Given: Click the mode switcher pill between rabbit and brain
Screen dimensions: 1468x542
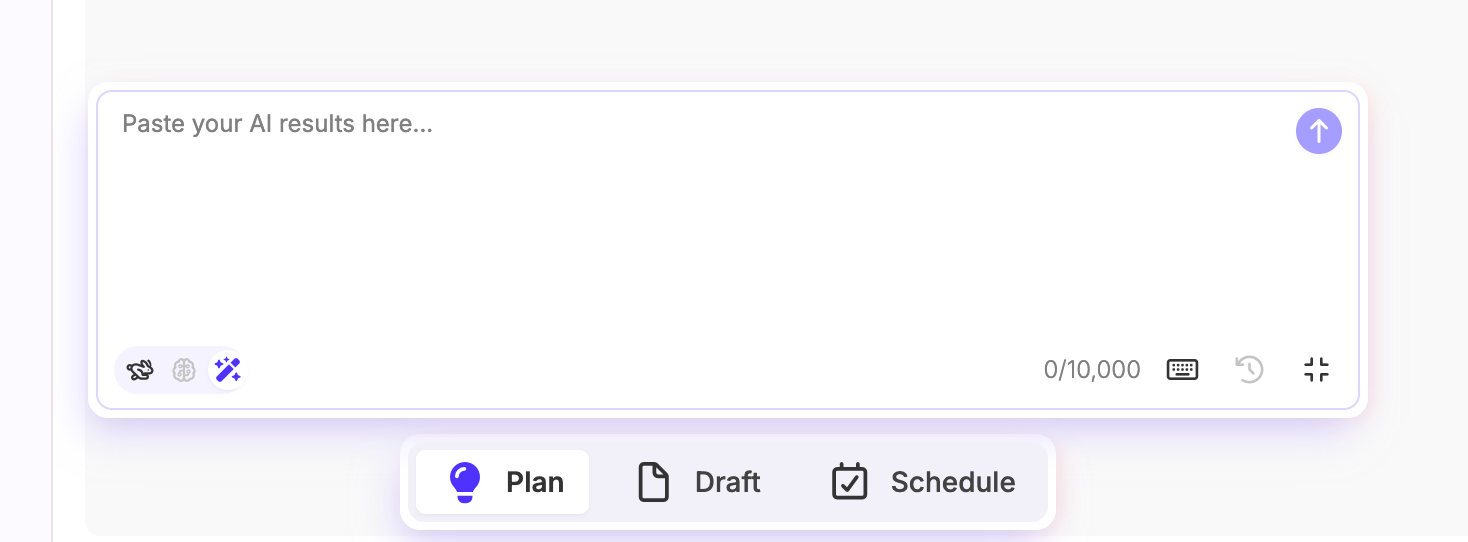Looking at the screenshot, I should point(162,370).
